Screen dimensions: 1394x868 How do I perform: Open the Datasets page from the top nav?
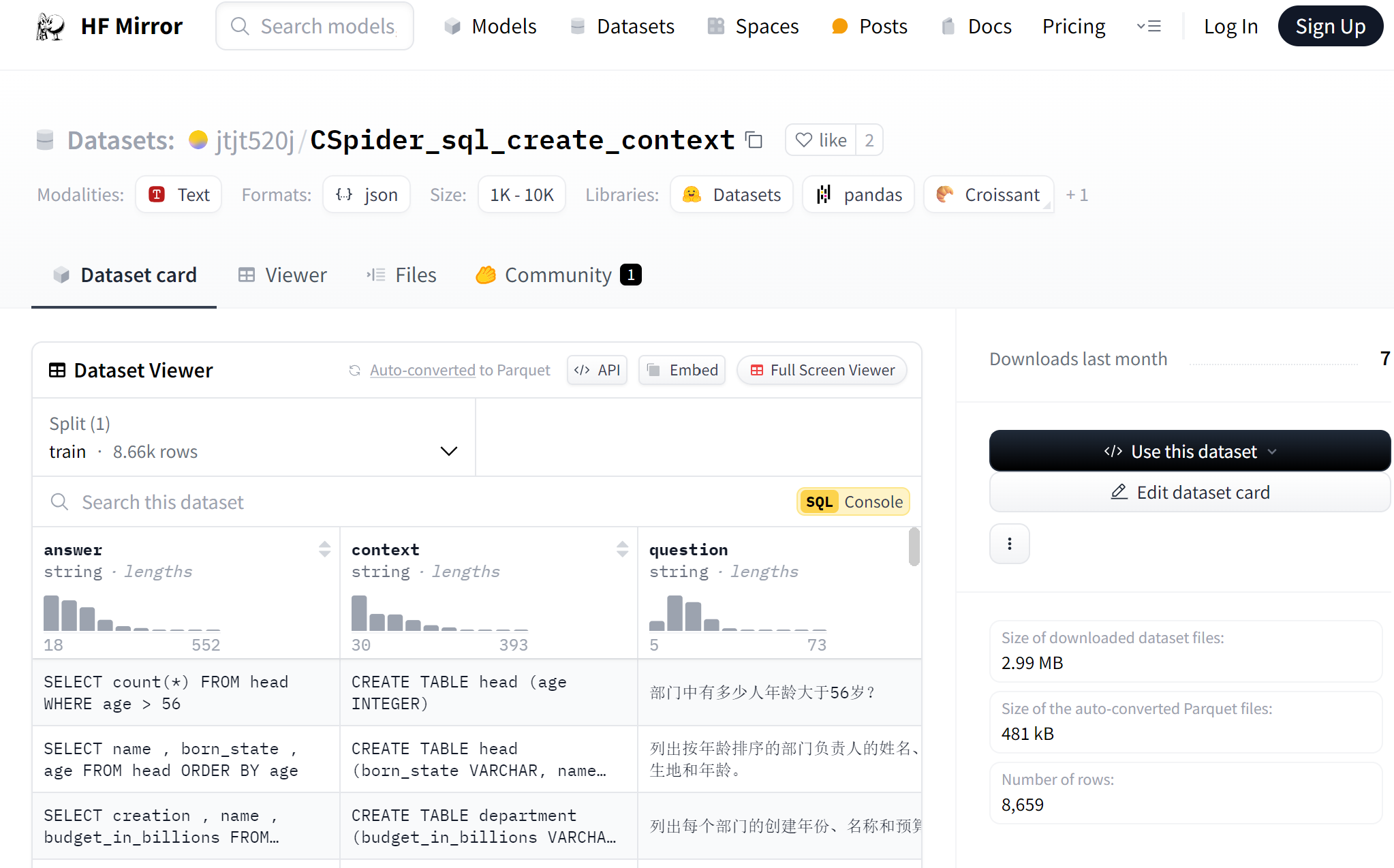click(x=622, y=27)
